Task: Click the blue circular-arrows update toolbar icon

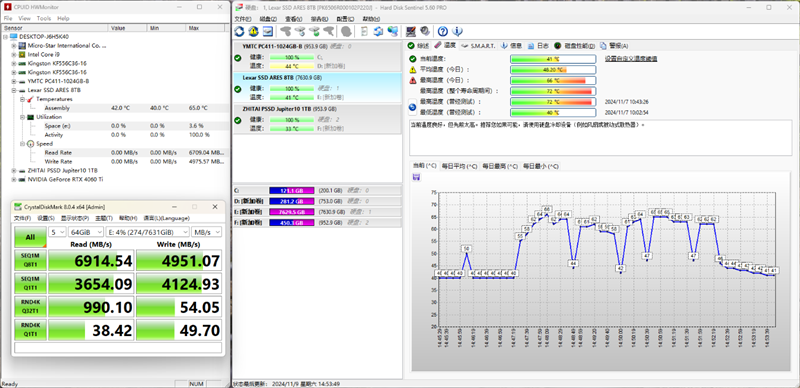Action: click(x=378, y=32)
